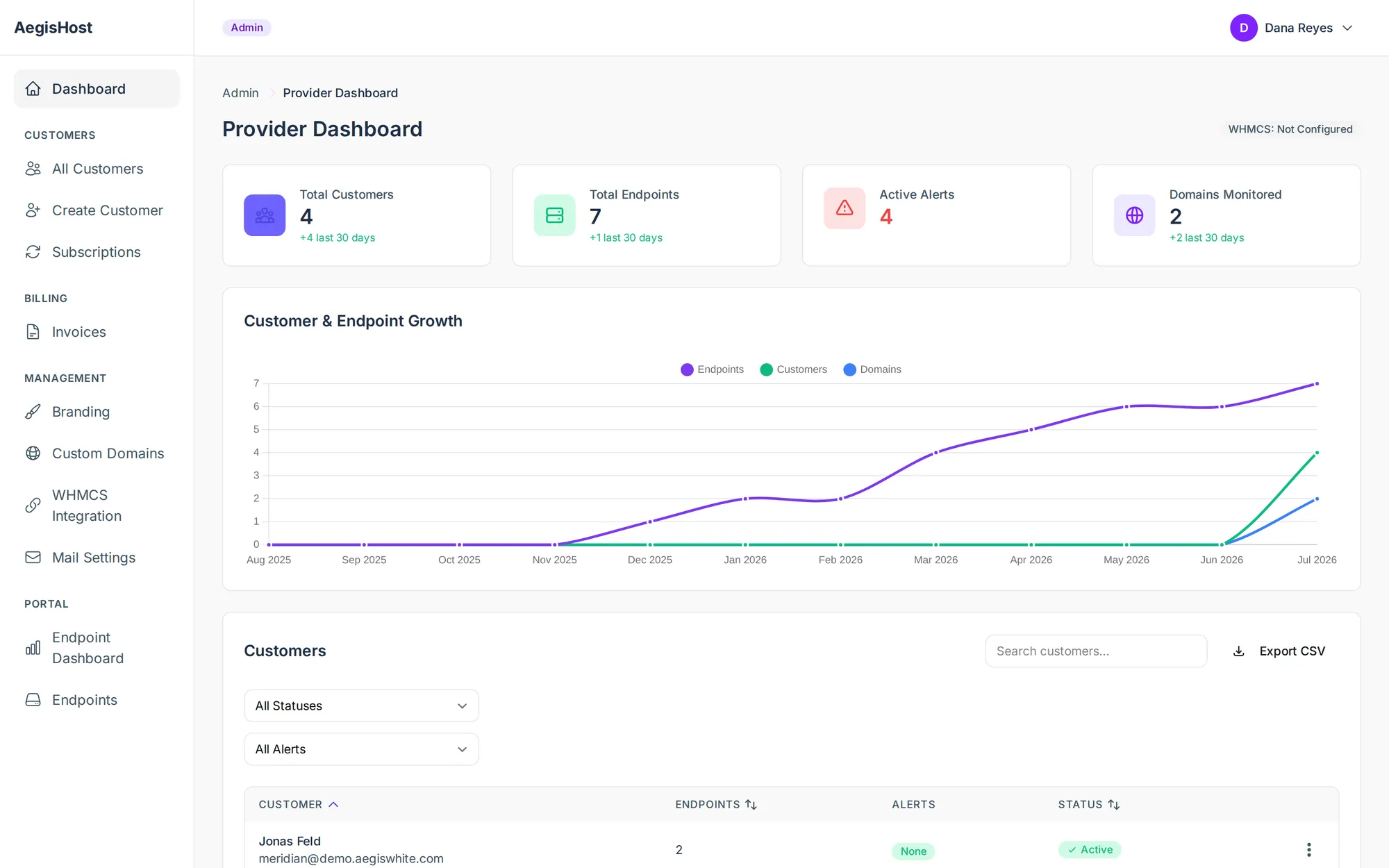Viewport: 1389px width, 868px height.
Task: Open Dashboard in the sidebar
Action: 97,89
